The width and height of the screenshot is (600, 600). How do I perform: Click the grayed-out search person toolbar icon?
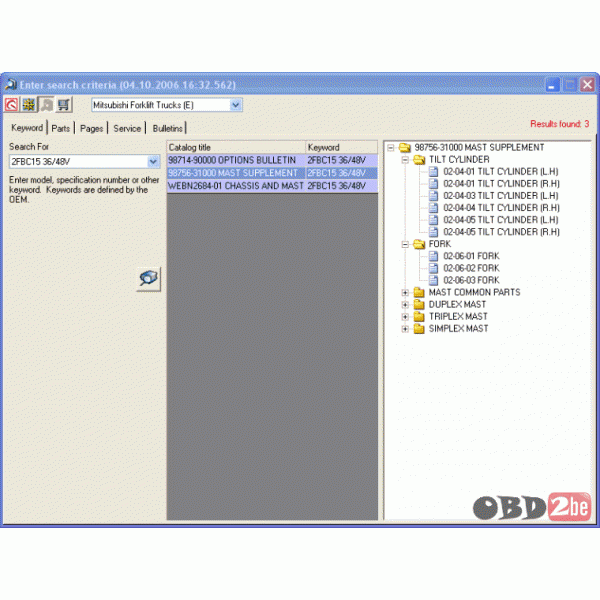pyautogui.click(x=47, y=104)
